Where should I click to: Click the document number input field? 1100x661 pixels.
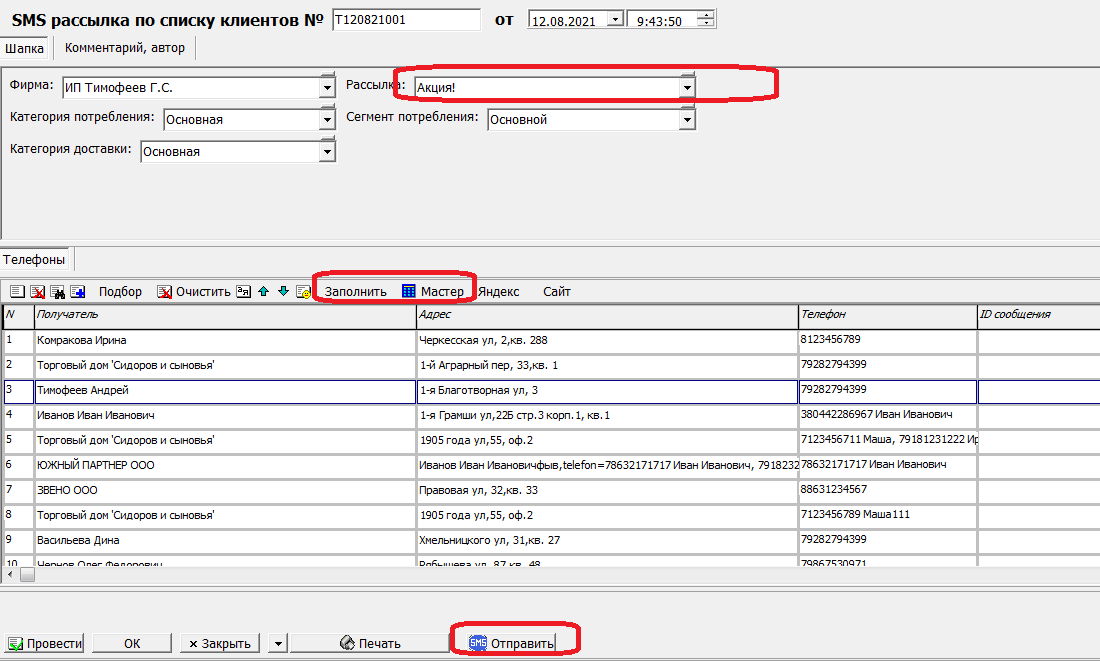(405, 20)
